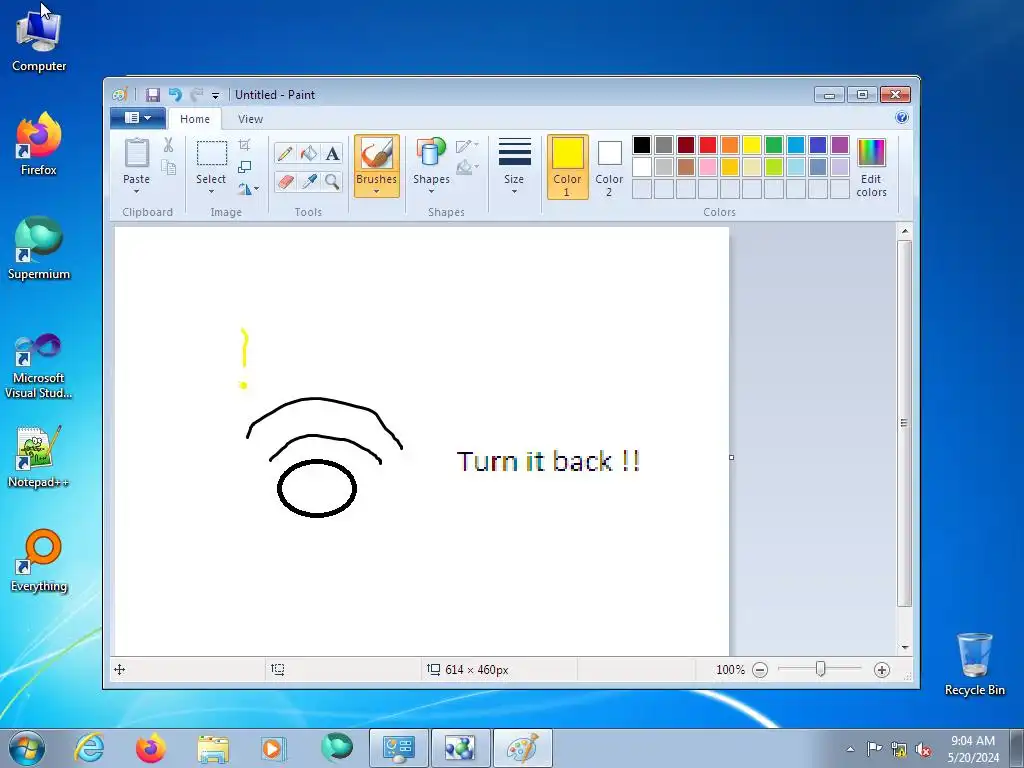The height and width of the screenshot is (768, 1024).
Task: Show hidden system tray icons arrow
Action: tap(850, 749)
